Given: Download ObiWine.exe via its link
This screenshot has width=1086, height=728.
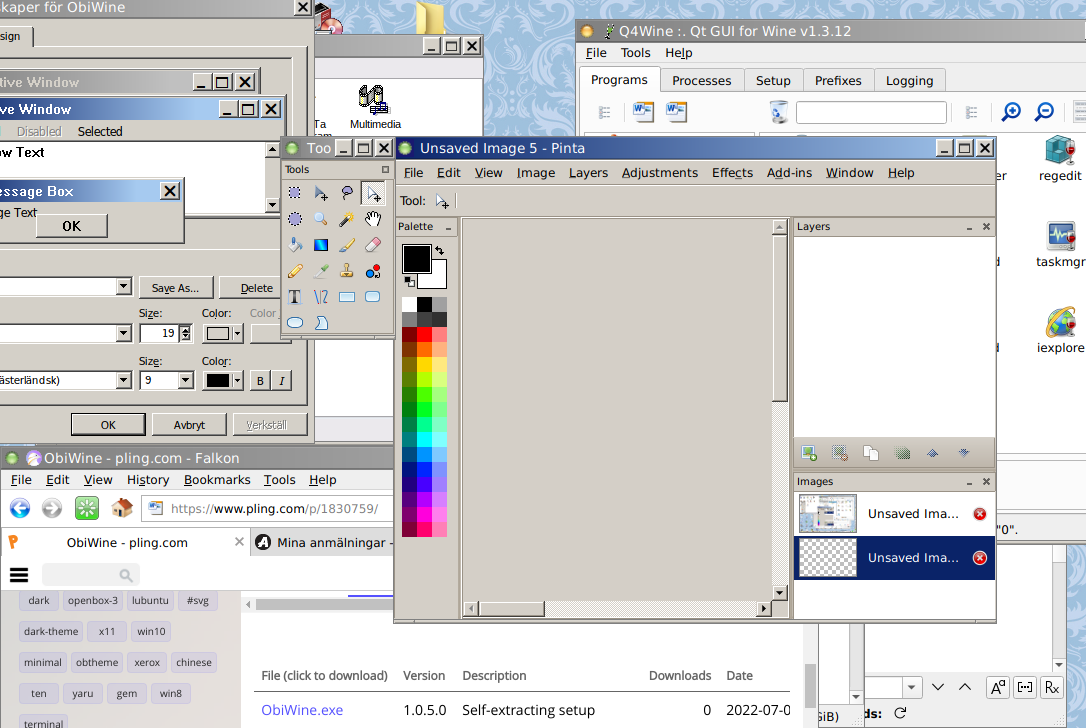Looking at the screenshot, I should click(x=302, y=710).
